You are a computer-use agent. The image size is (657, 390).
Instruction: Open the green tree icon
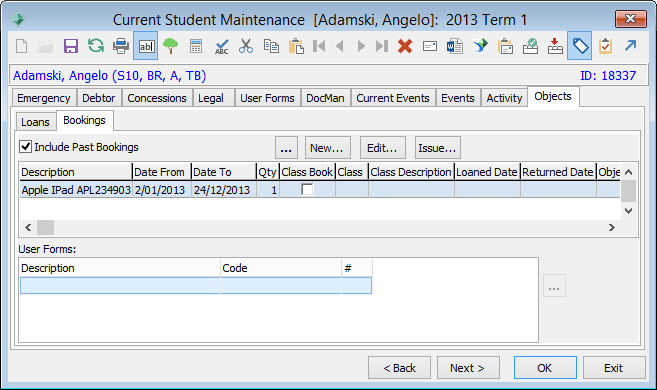171,46
